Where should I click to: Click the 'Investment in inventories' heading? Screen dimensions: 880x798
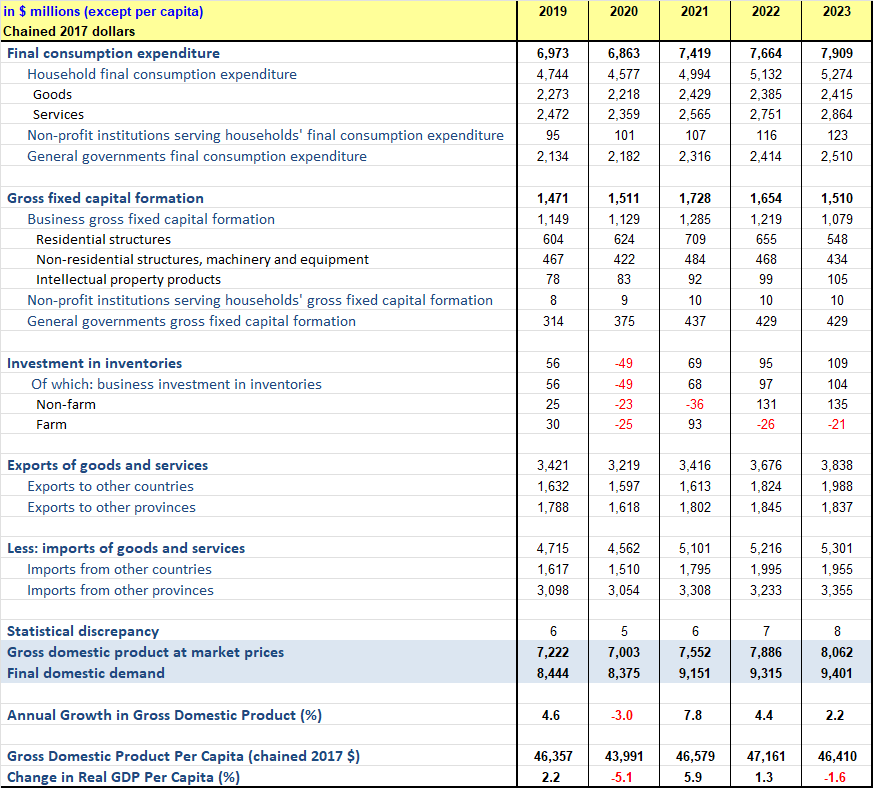click(x=94, y=363)
